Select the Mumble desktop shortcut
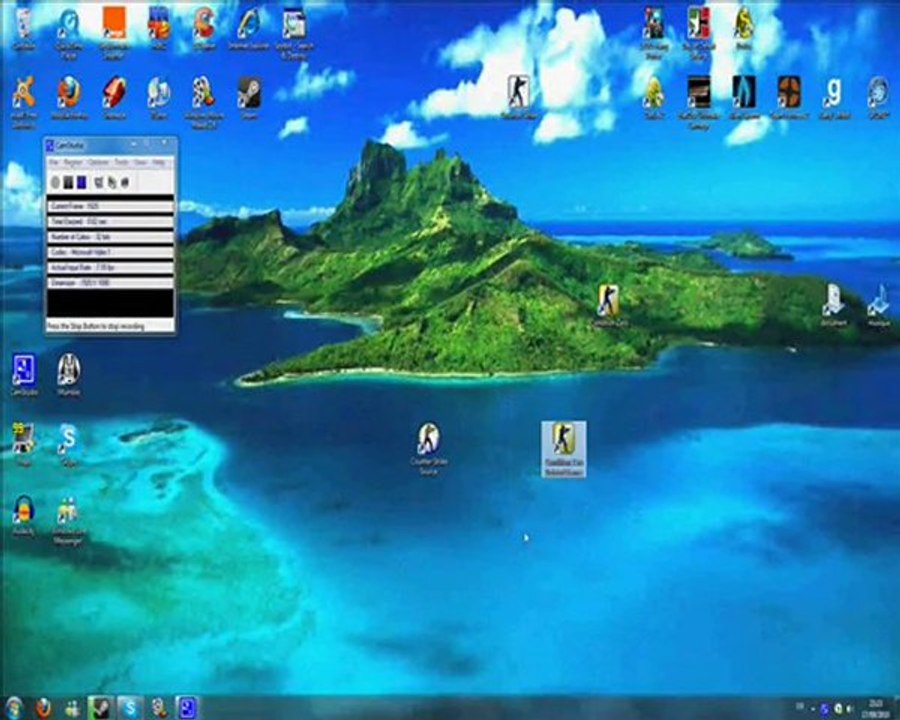This screenshot has width=900, height=720. coord(69,376)
